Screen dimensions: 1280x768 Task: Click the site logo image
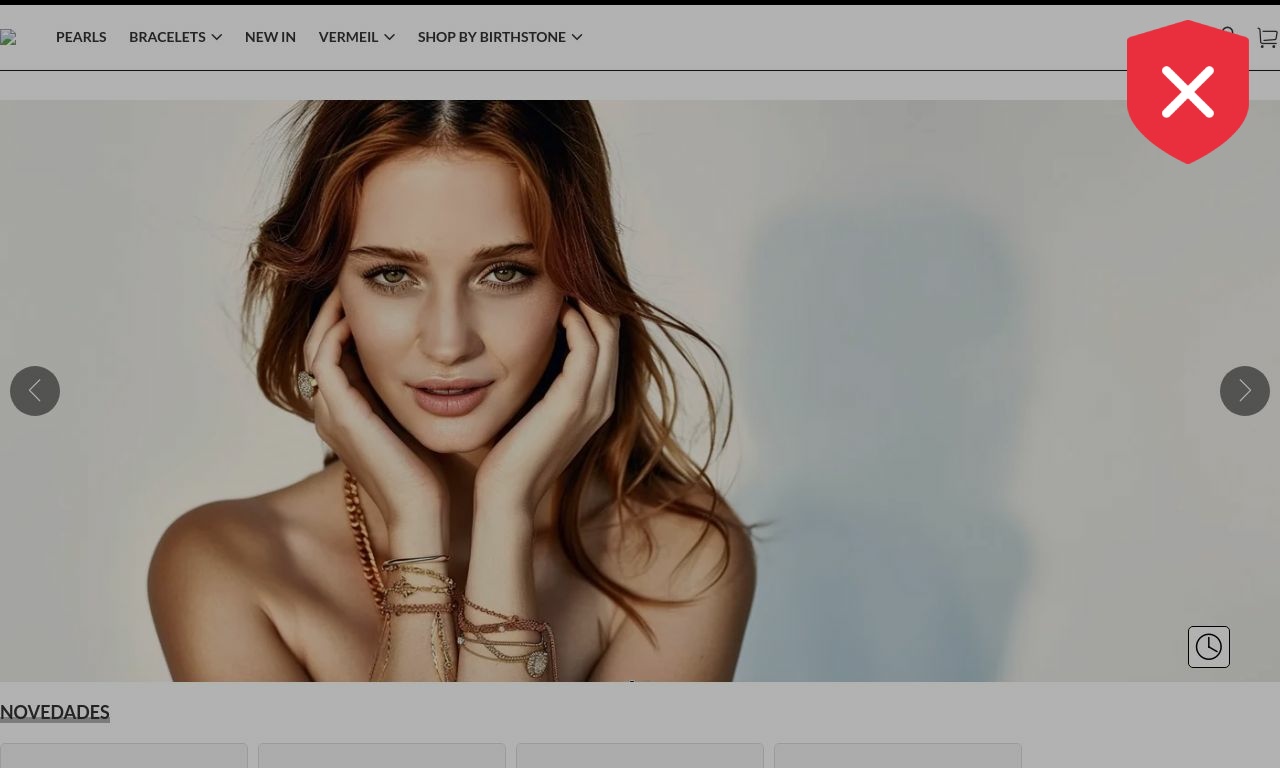pyautogui.click(x=8, y=38)
